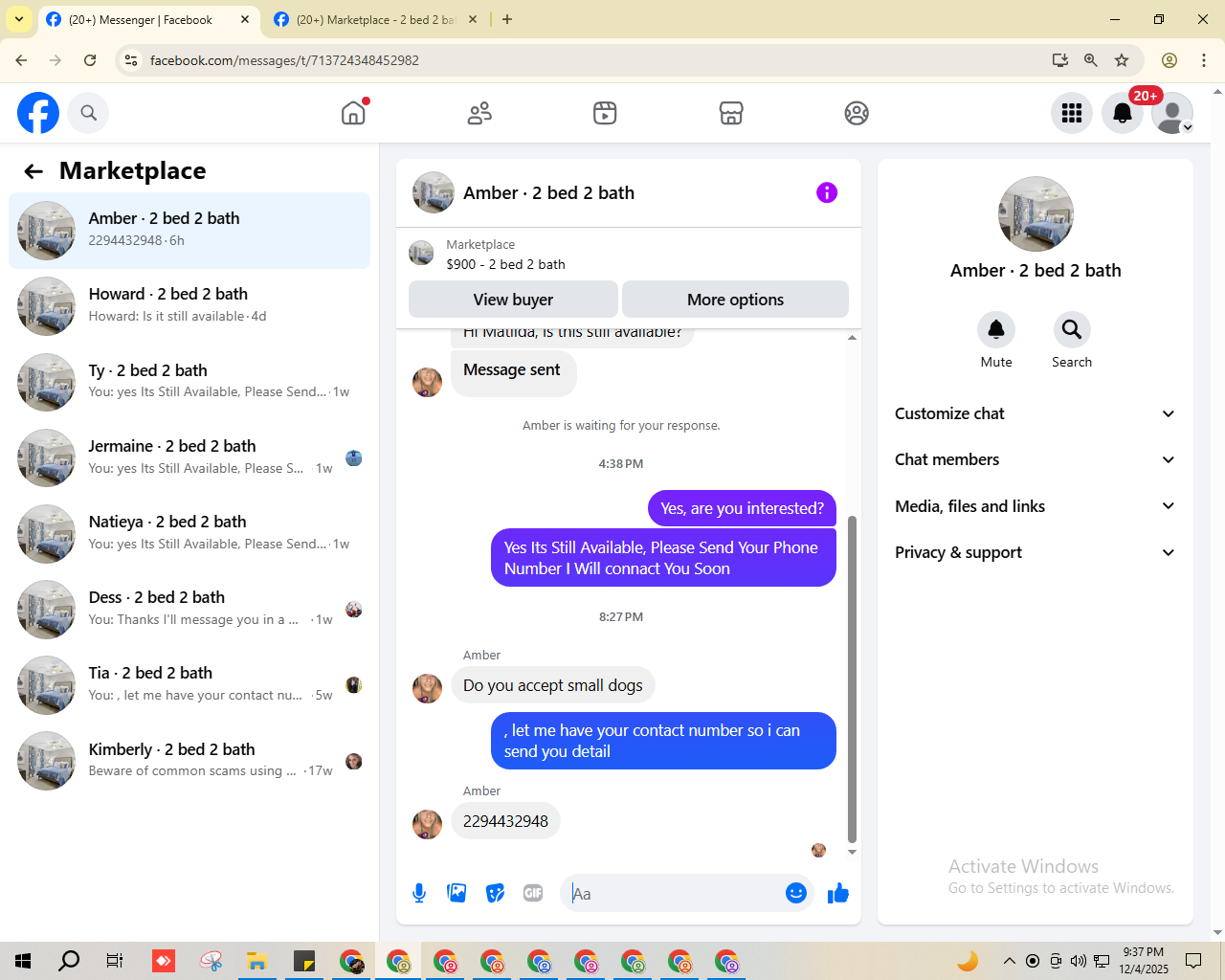This screenshot has height=980, width=1225.
Task: Open File Explorer from taskbar
Action: 256,961
